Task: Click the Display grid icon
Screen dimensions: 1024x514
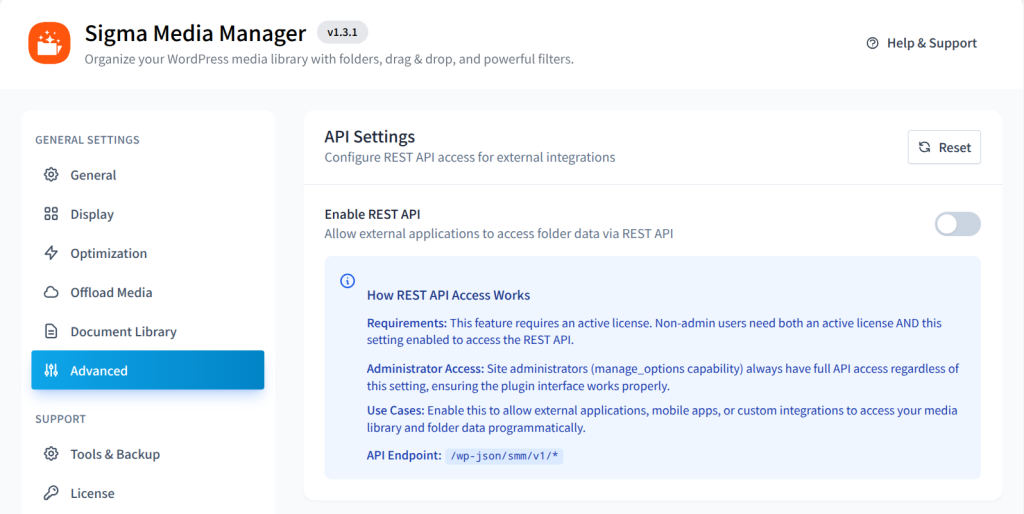Action: click(x=51, y=214)
